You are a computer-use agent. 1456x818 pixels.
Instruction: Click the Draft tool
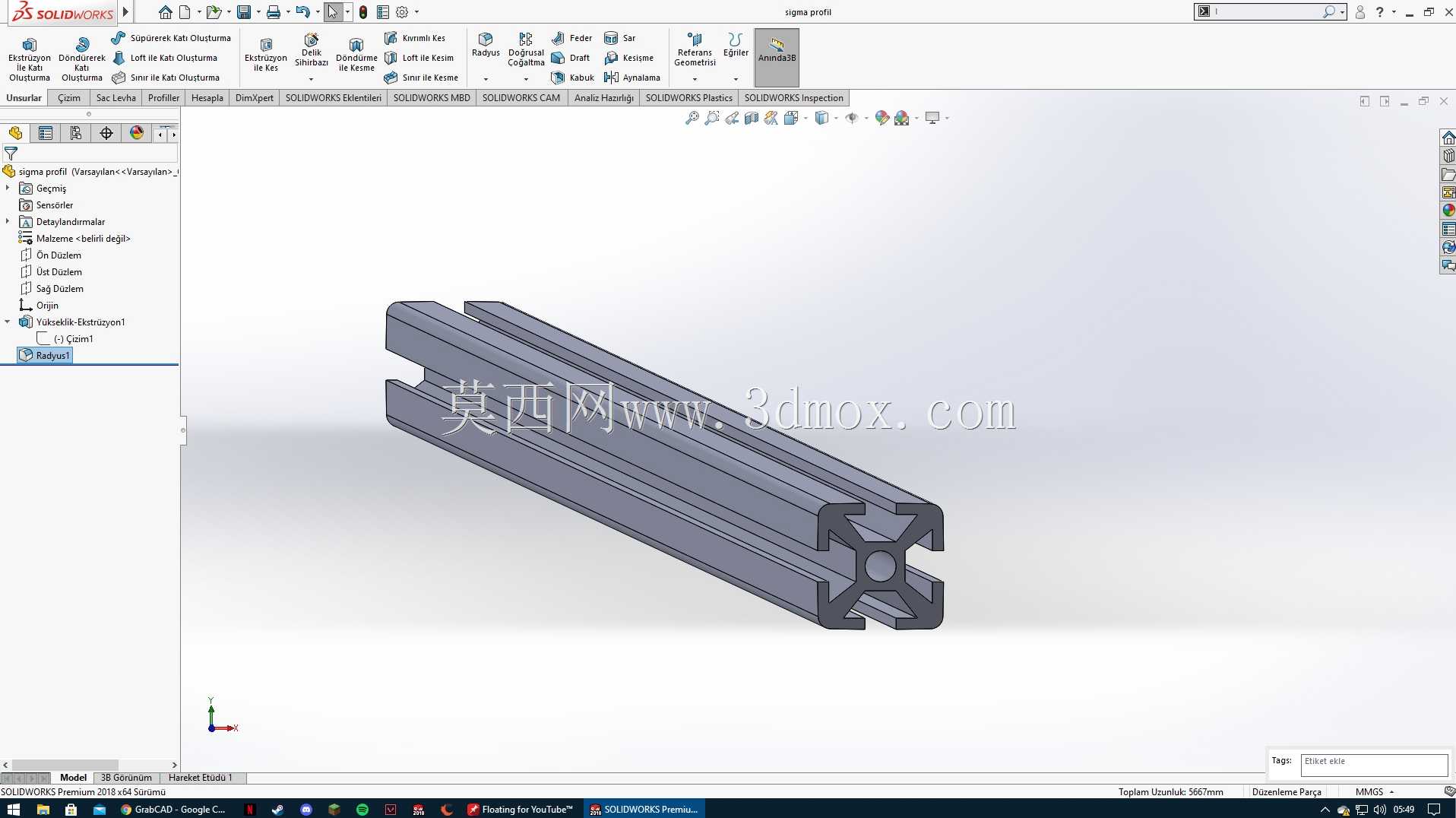point(571,58)
